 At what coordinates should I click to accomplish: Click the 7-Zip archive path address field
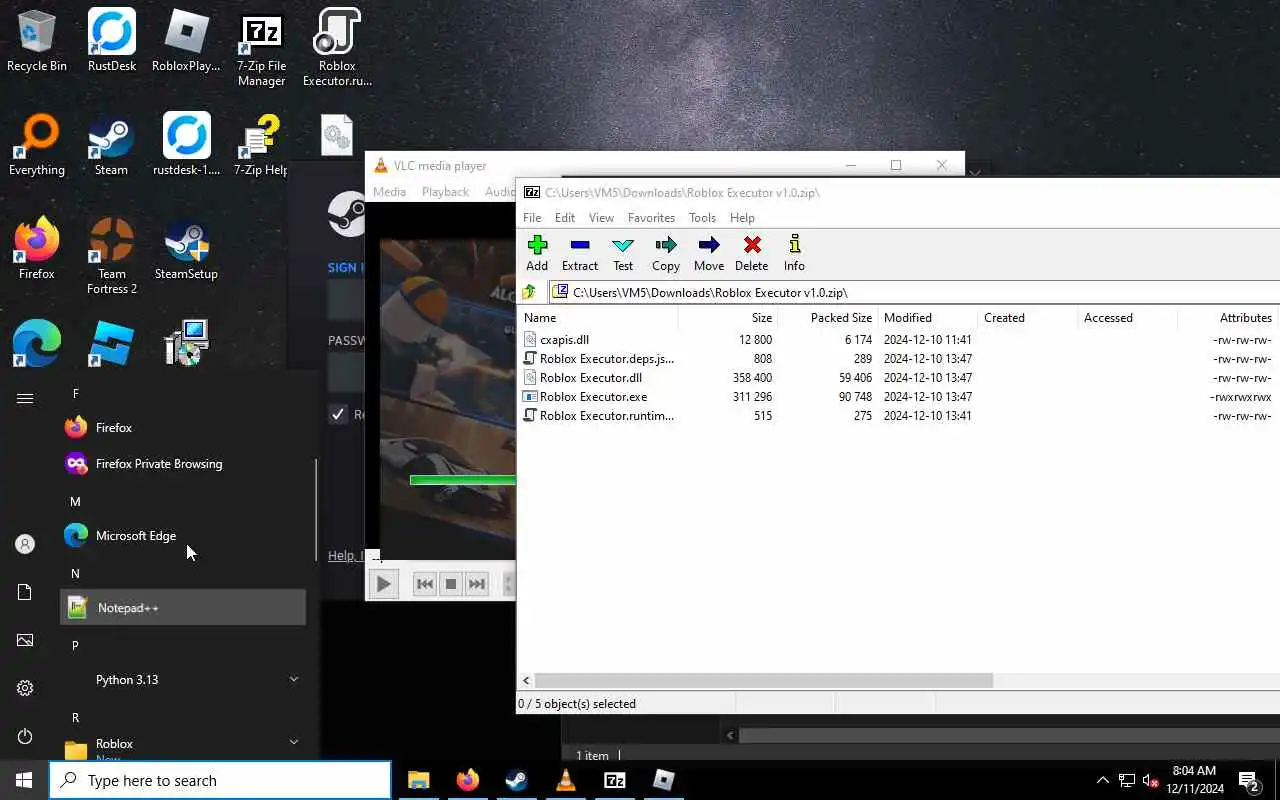[914, 292]
